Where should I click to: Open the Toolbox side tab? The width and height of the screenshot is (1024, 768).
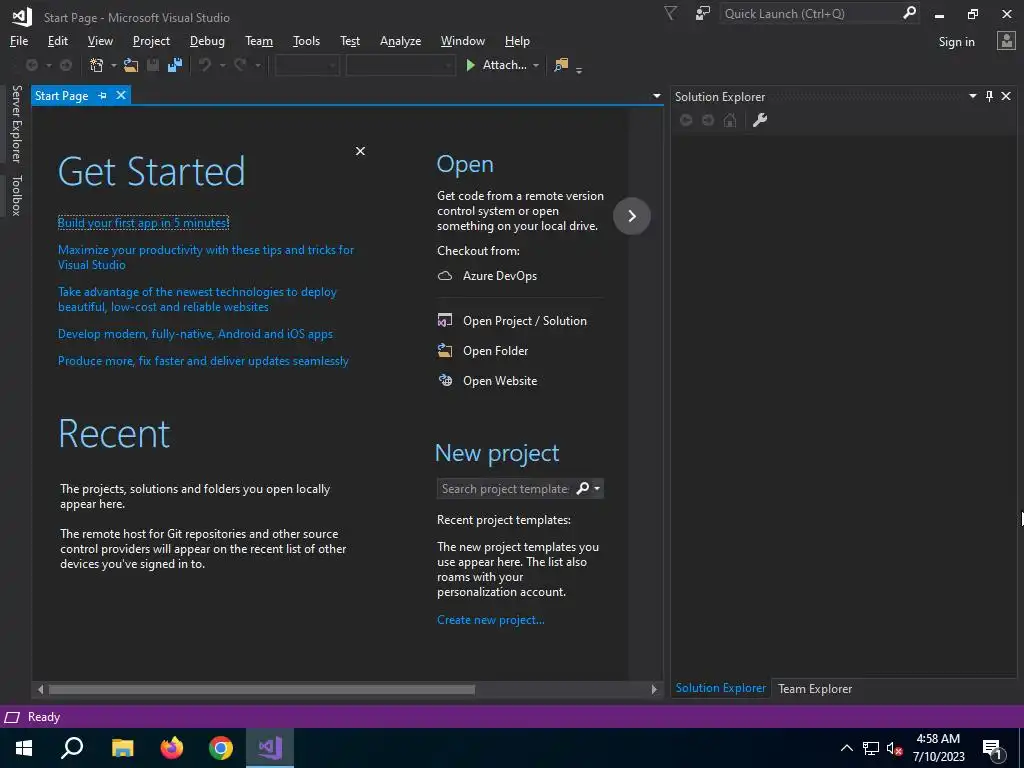coord(17,195)
